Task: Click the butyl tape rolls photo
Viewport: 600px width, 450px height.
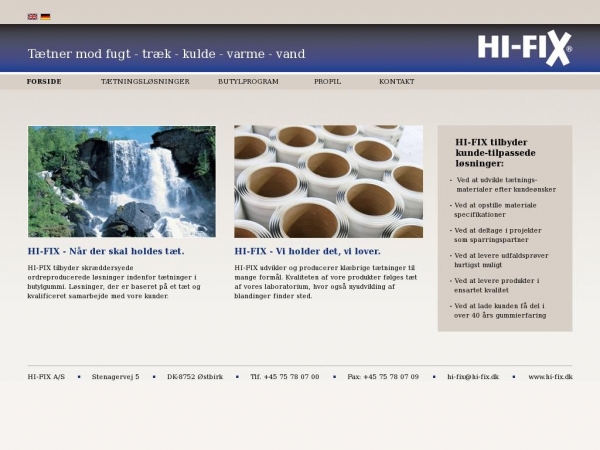Action: tap(329, 181)
